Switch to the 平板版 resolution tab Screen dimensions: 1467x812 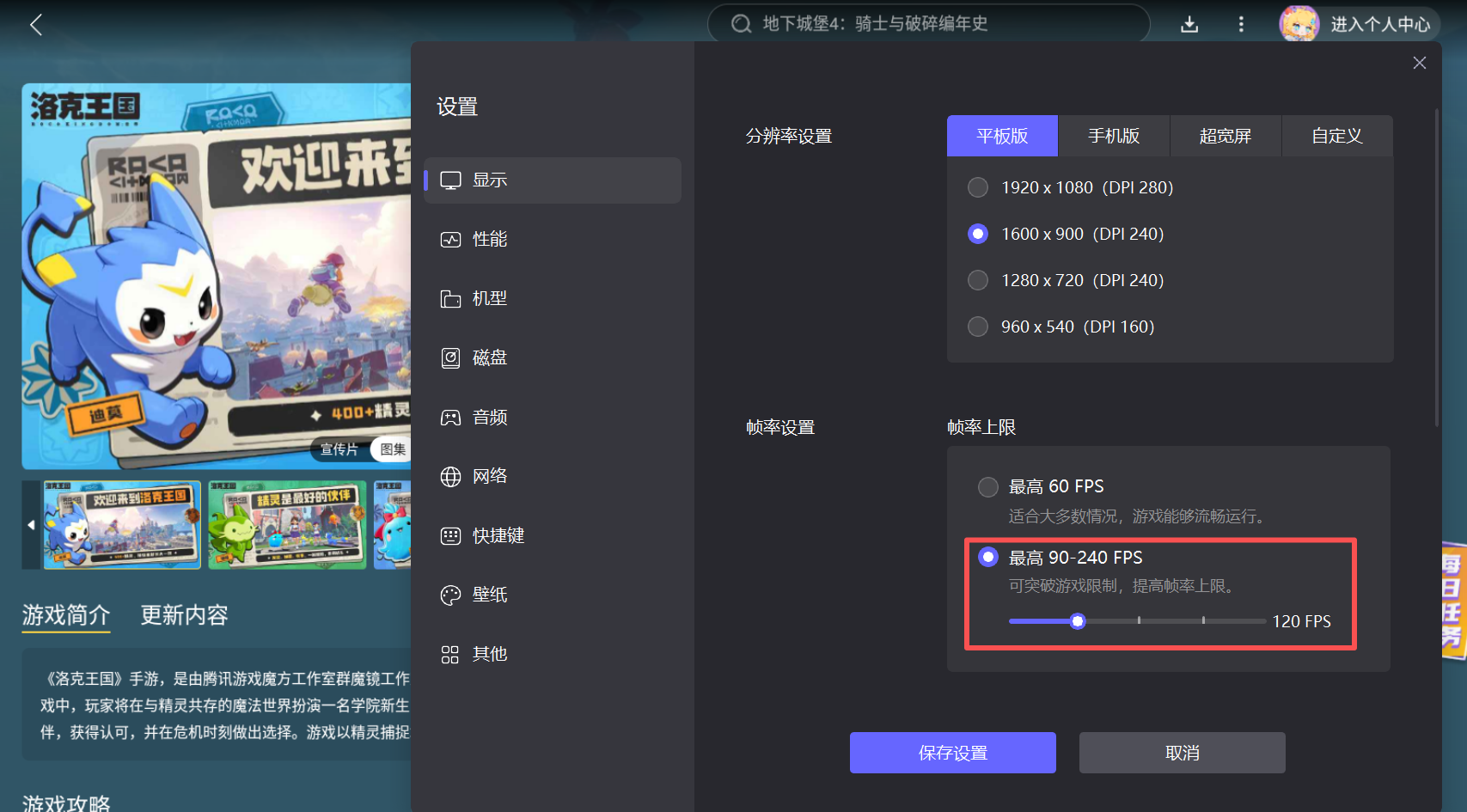[1002, 136]
